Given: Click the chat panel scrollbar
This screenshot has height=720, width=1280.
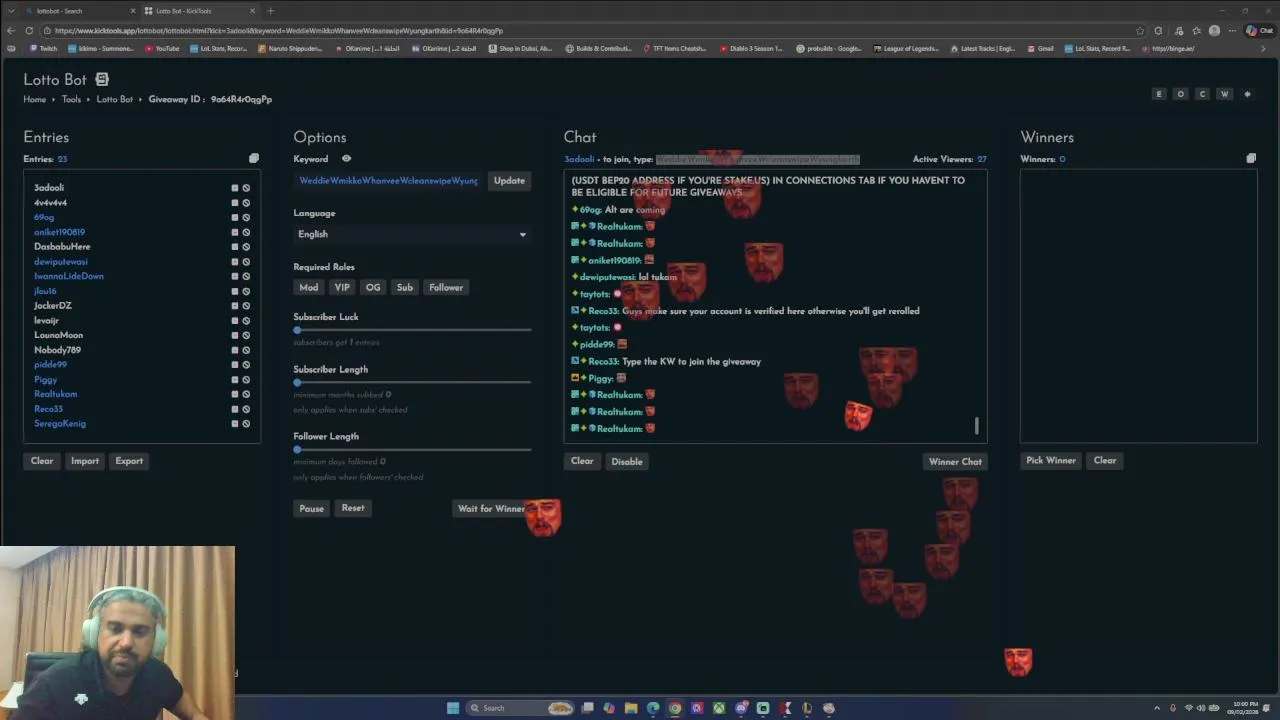Looking at the screenshot, I should tap(977, 426).
